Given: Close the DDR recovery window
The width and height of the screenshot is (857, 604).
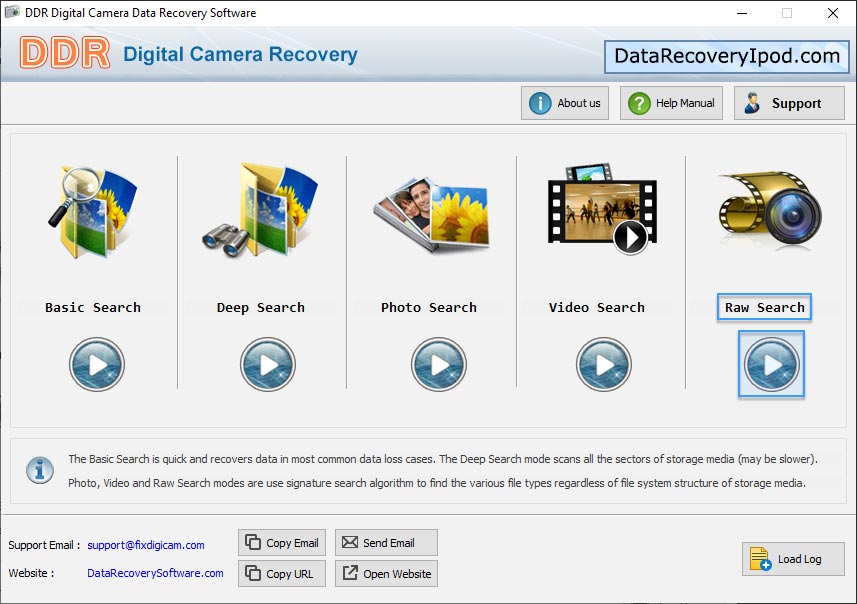Looking at the screenshot, I should [833, 13].
